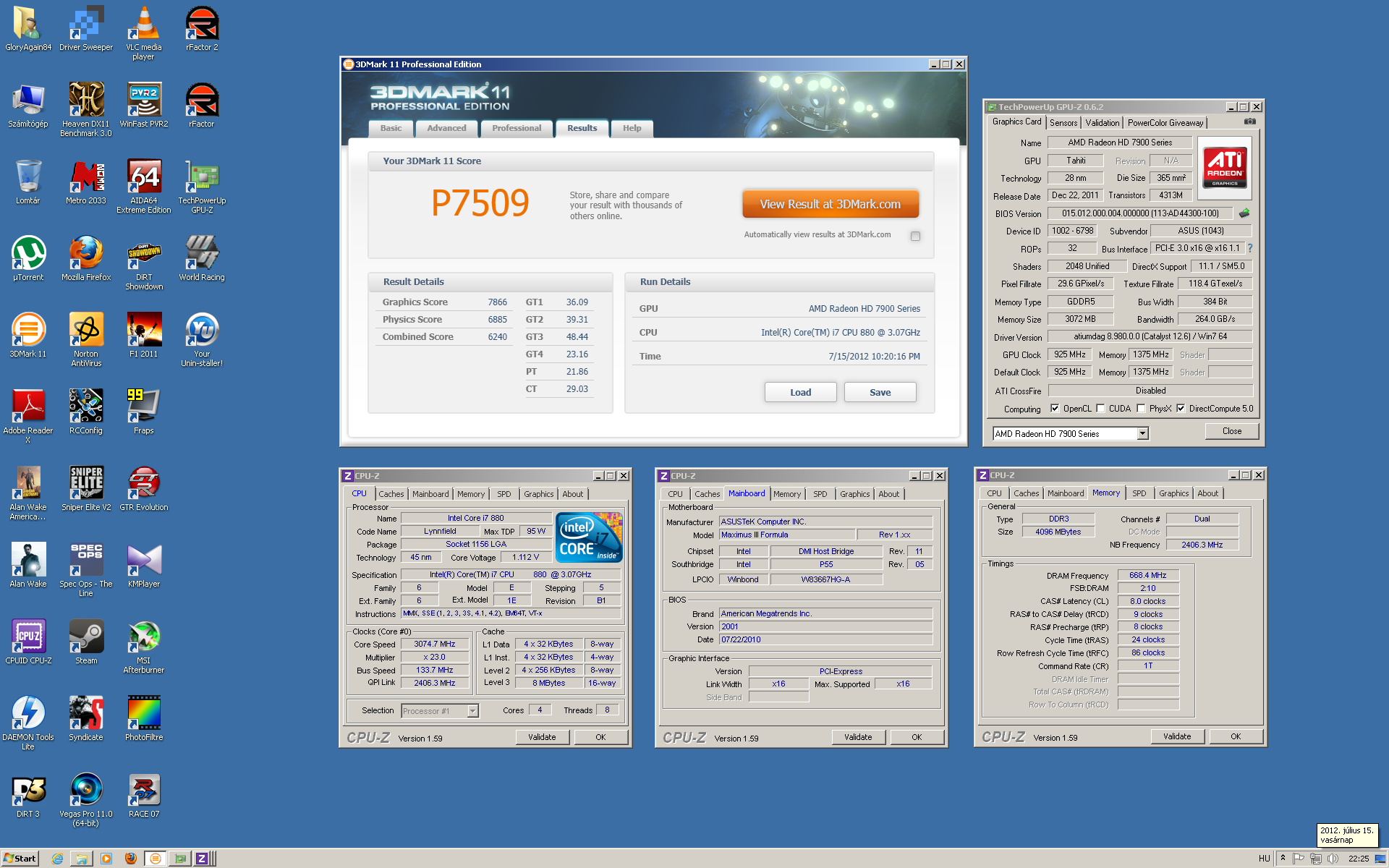Open the SPD tab in Memory CPU-Z window
Screen dimensions: 1389x868
click(1139, 493)
